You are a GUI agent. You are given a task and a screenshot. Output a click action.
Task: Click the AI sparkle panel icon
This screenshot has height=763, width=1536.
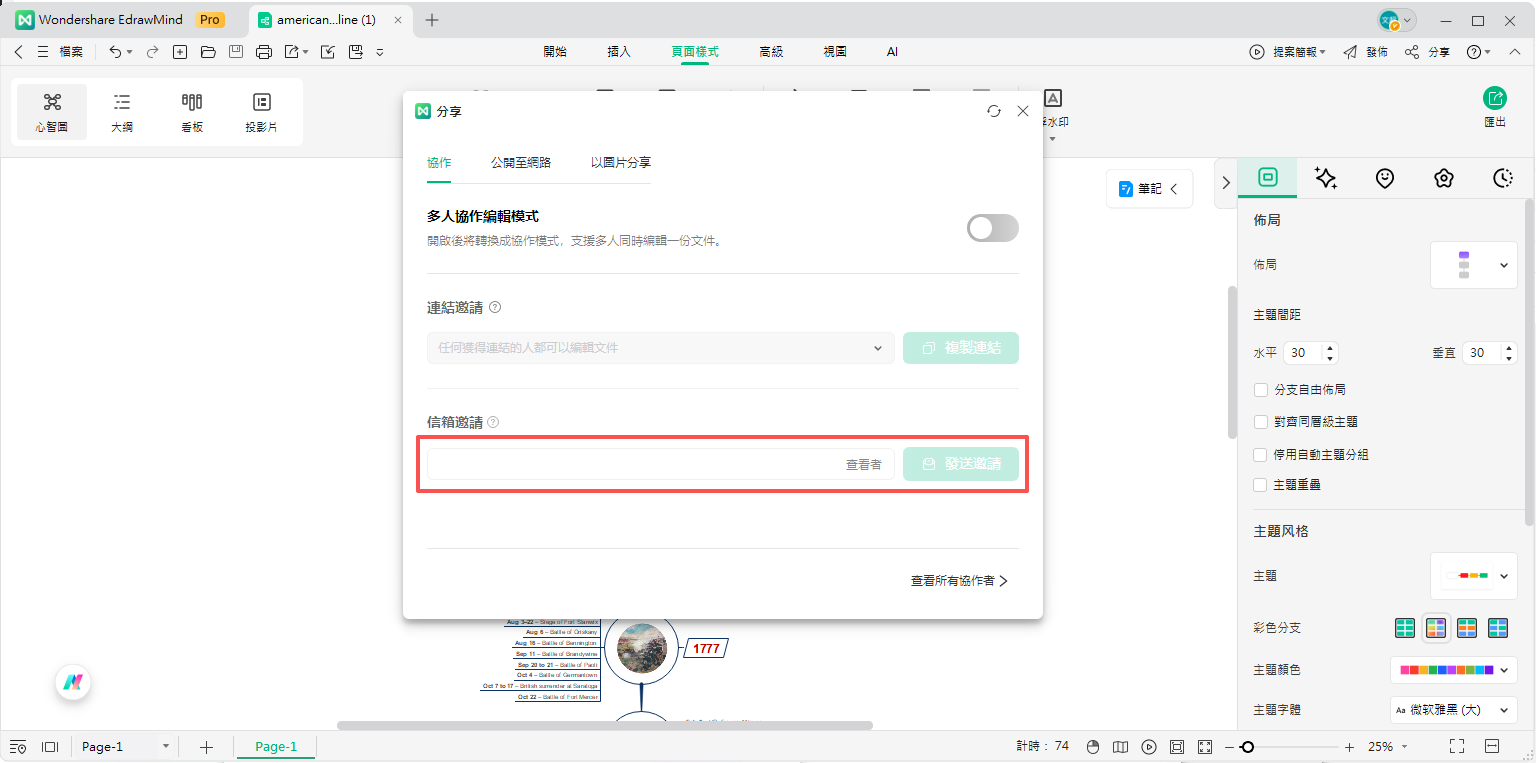point(1326,178)
